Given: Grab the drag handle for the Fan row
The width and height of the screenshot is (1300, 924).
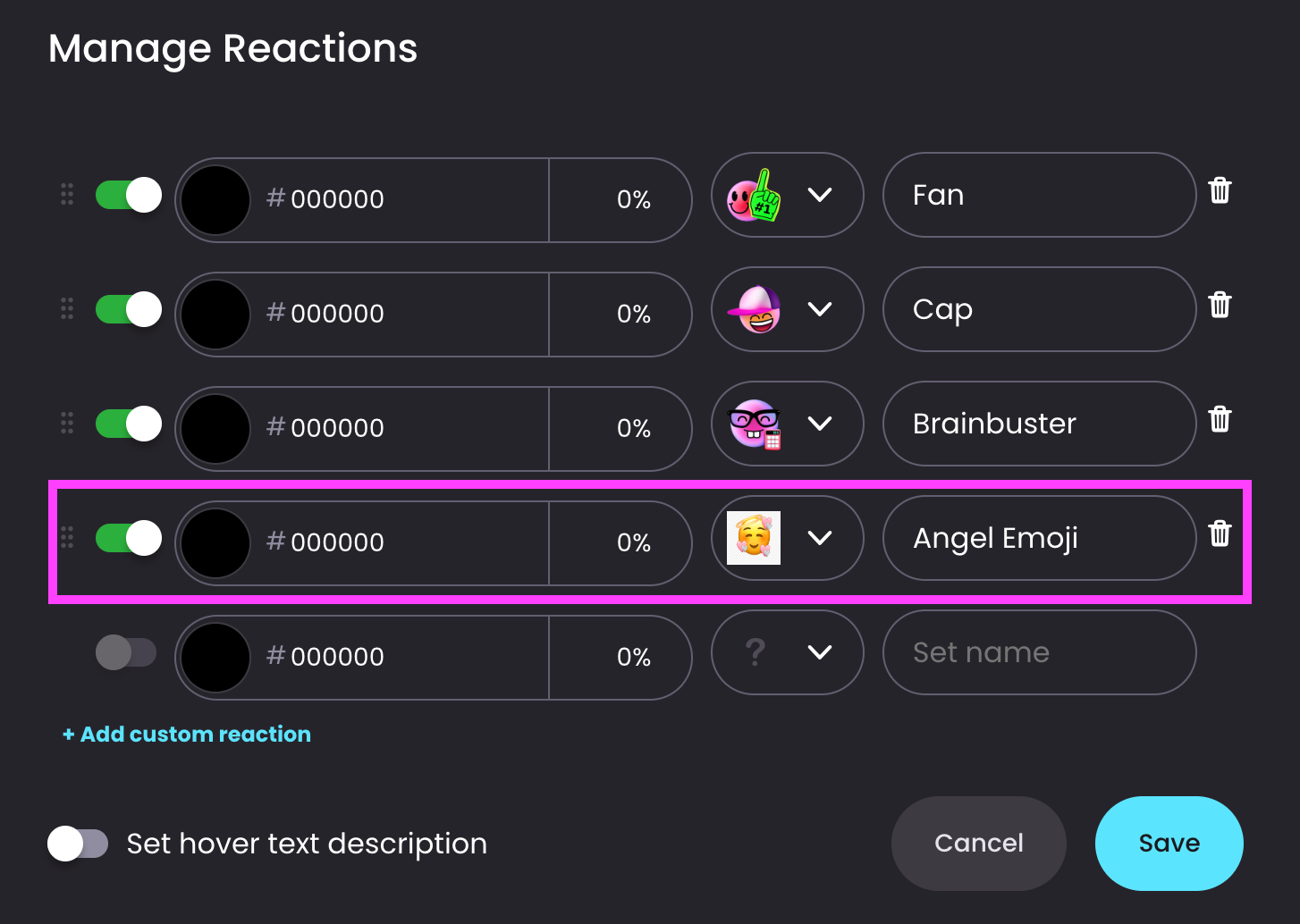Looking at the screenshot, I should 67,195.
